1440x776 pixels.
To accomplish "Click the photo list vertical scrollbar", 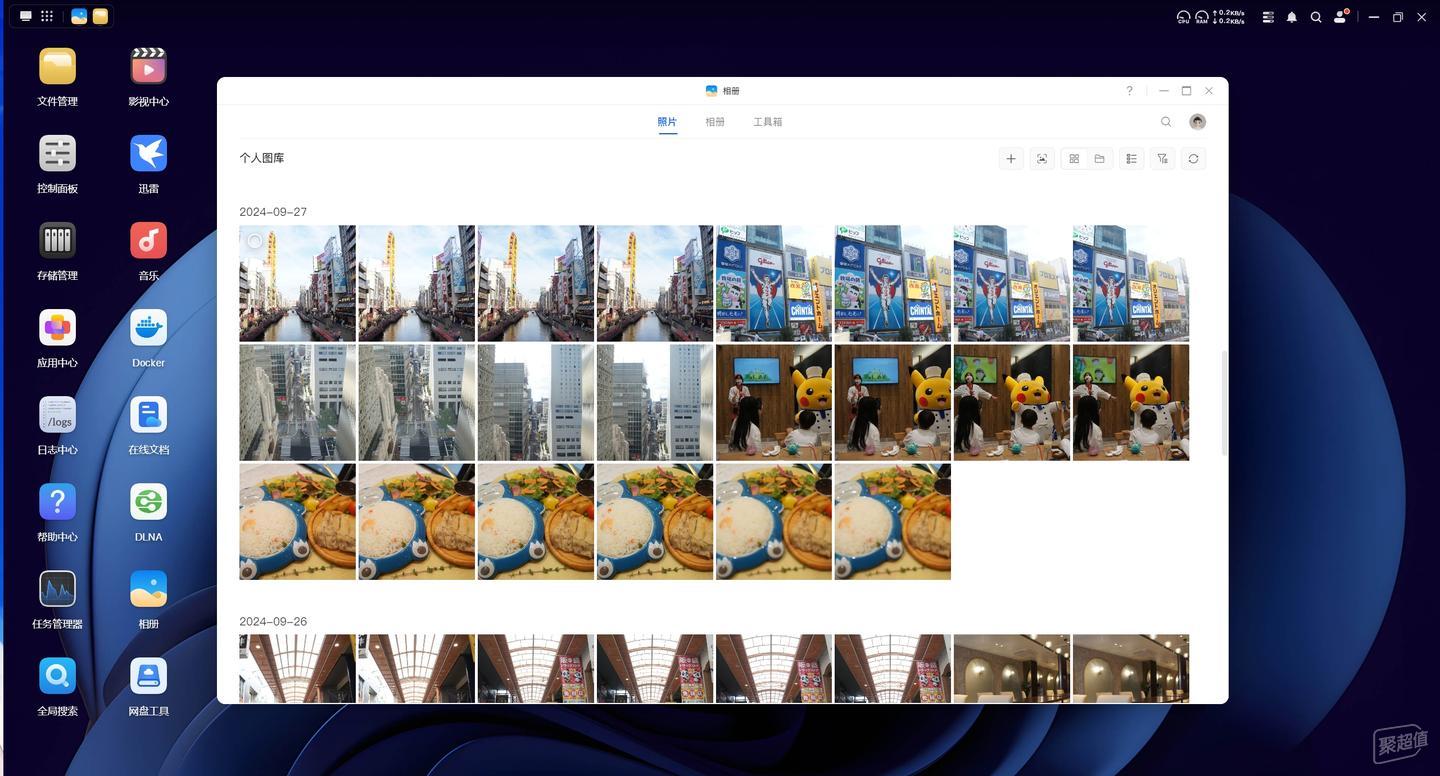I will click(x=1224, y=404).
